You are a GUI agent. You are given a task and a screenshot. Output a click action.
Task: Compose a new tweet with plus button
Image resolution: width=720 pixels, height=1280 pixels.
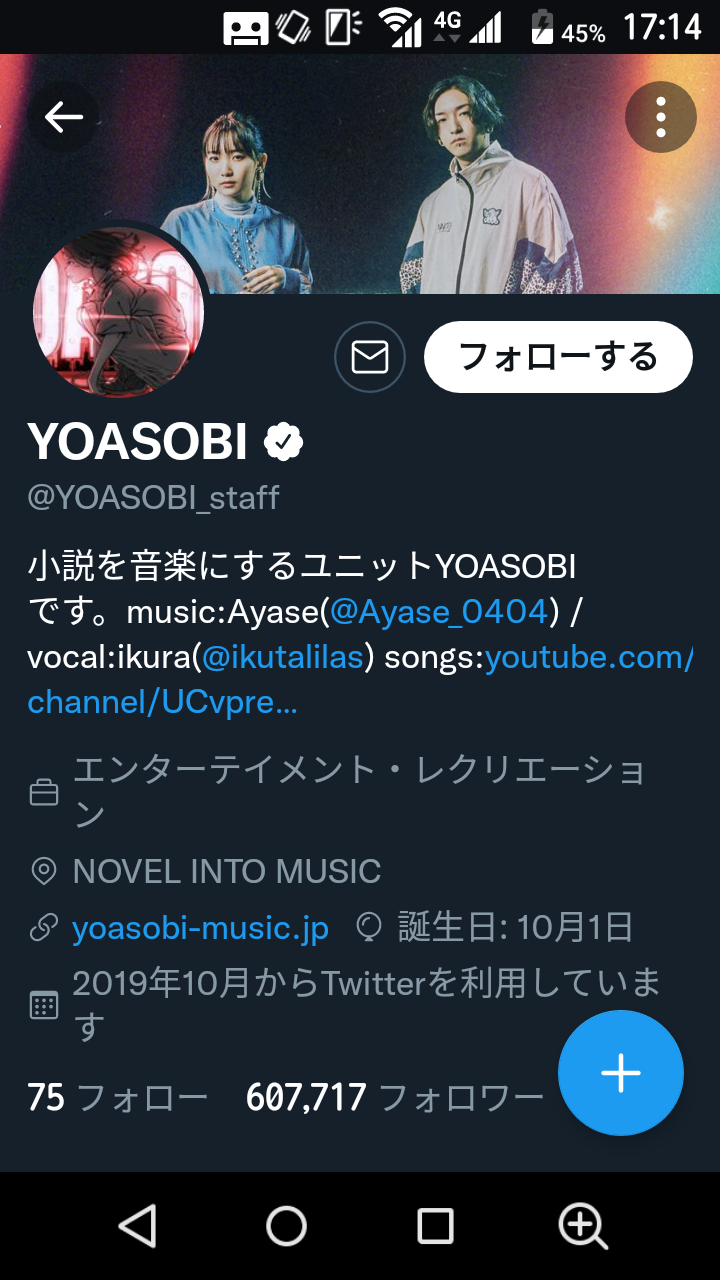point(621,1073)
